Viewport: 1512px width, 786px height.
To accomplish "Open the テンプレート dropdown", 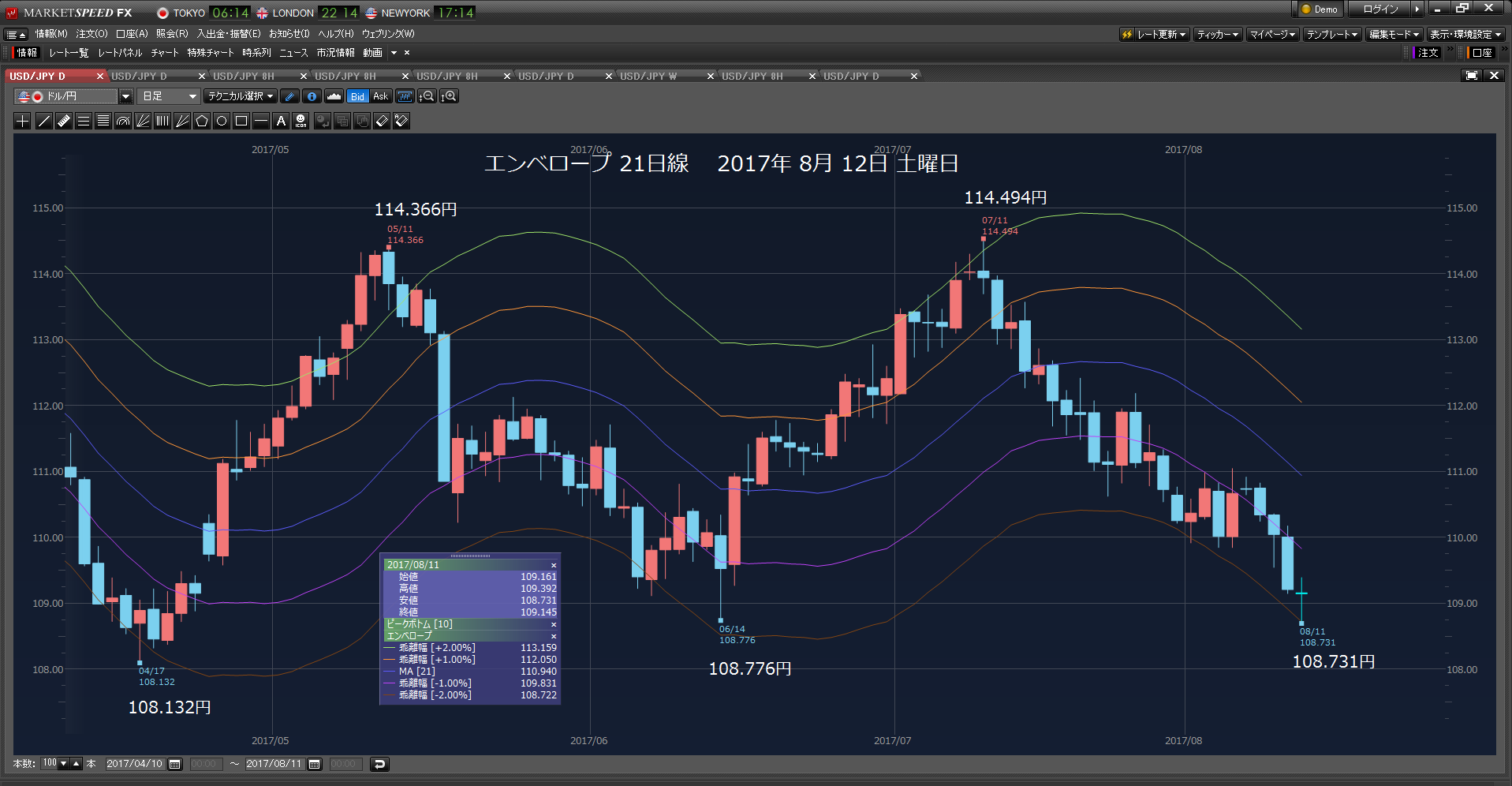I will pyautogui.click(x=1332, y=34).
